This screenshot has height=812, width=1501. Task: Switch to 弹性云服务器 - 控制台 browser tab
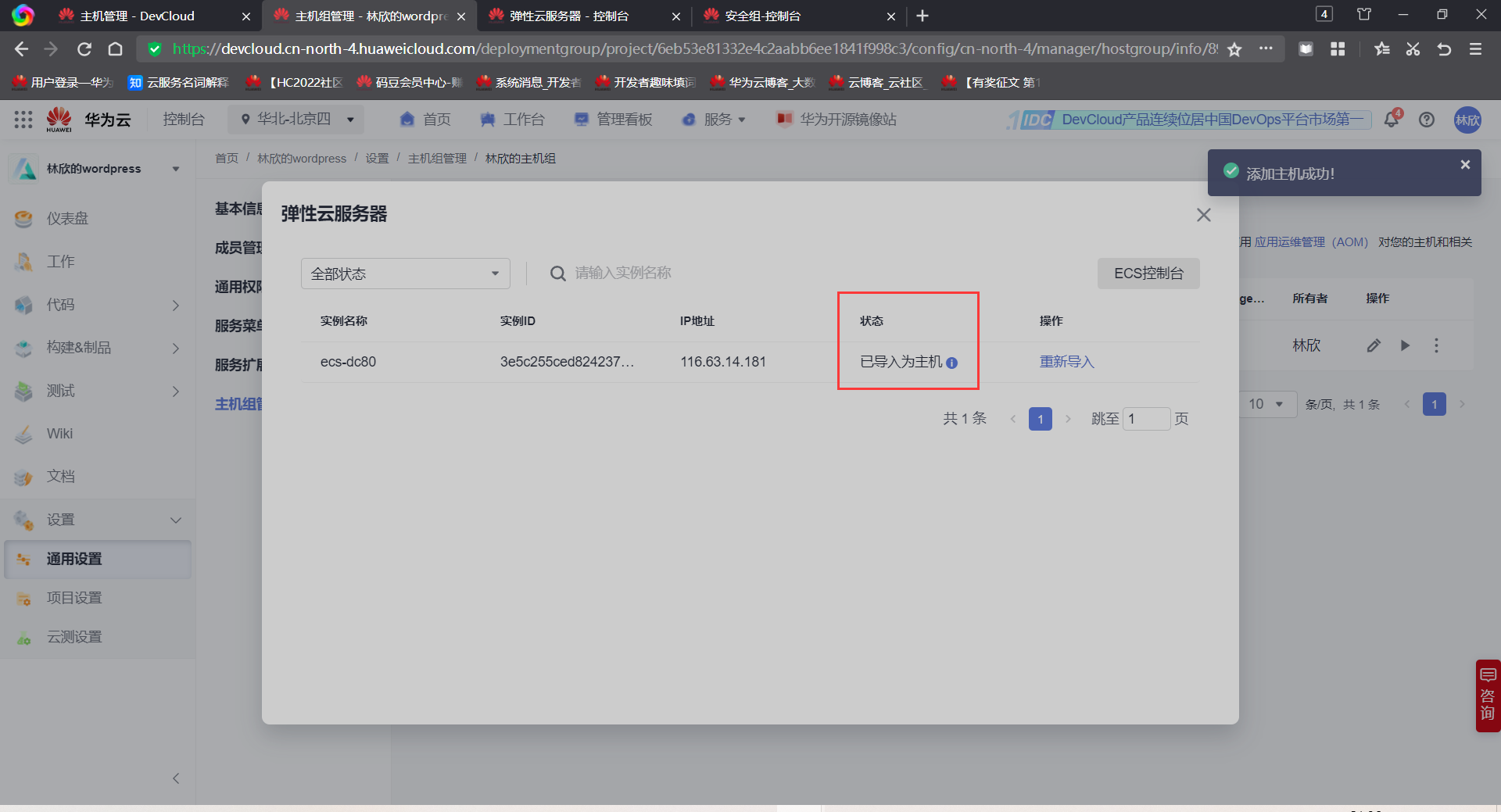(584, 16)
